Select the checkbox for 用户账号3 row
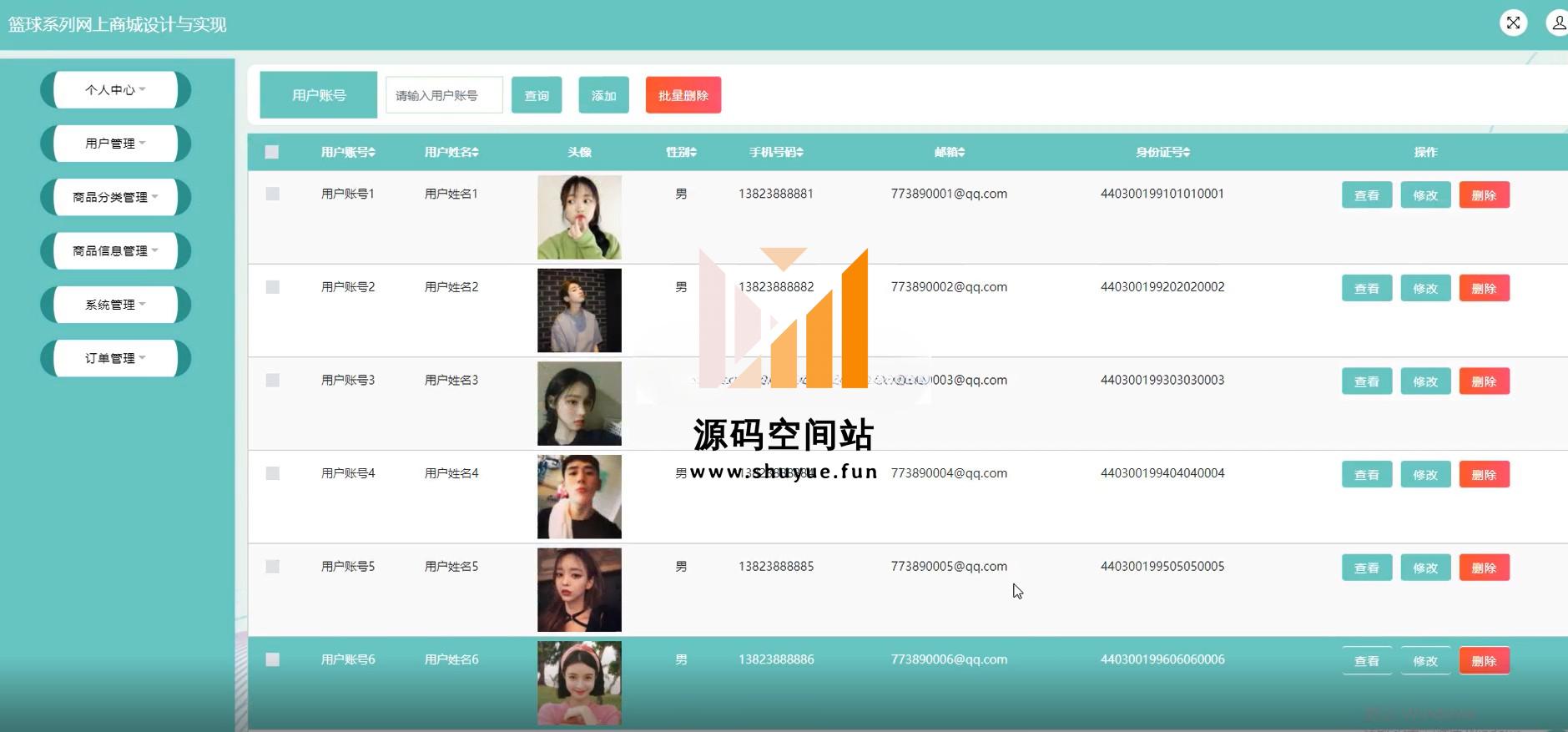This screenshot has width=1568, height=732. [272, 380]
